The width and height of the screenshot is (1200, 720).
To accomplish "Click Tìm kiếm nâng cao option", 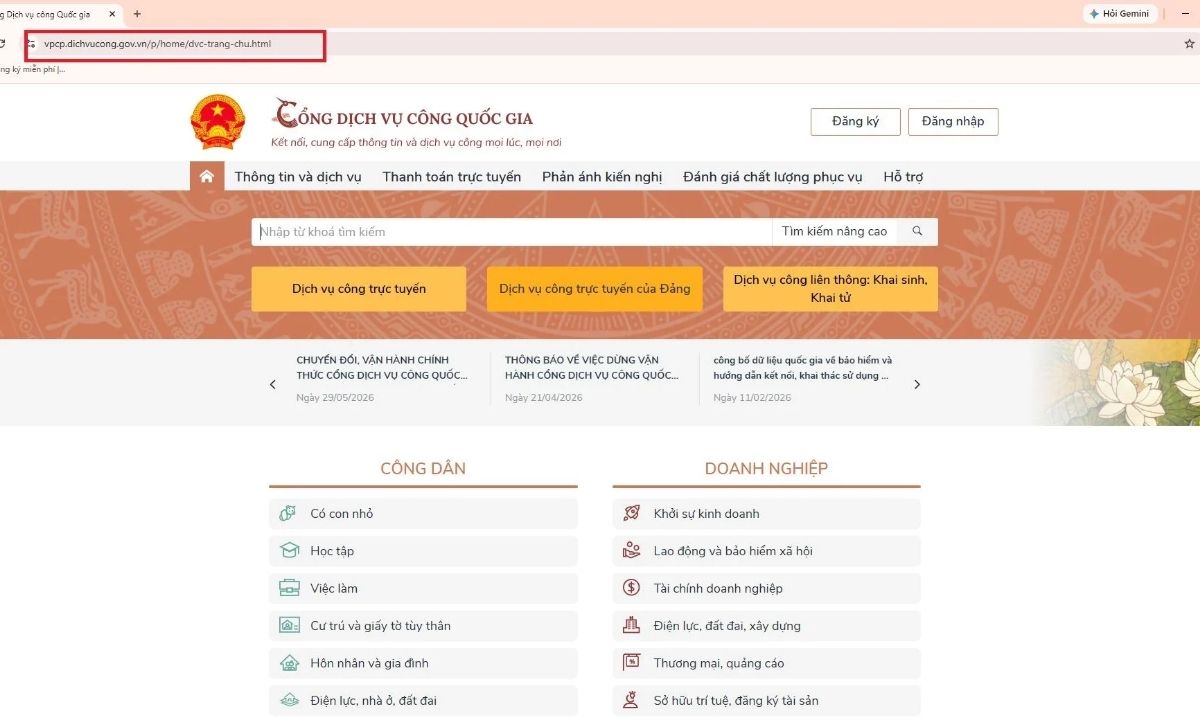I will click(x=834, y=231).
